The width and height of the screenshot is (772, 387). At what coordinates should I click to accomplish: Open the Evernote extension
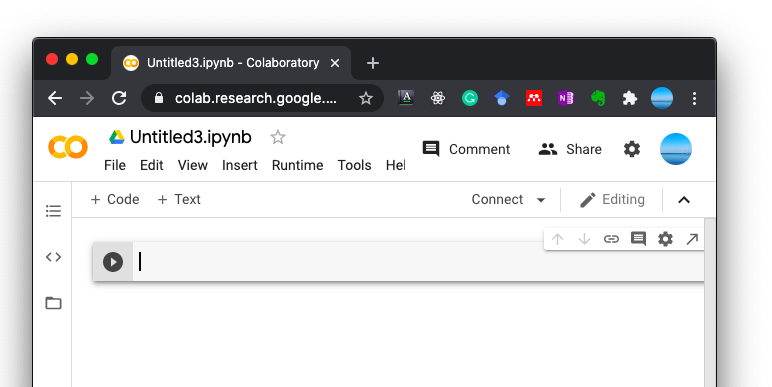pos(598,98)
